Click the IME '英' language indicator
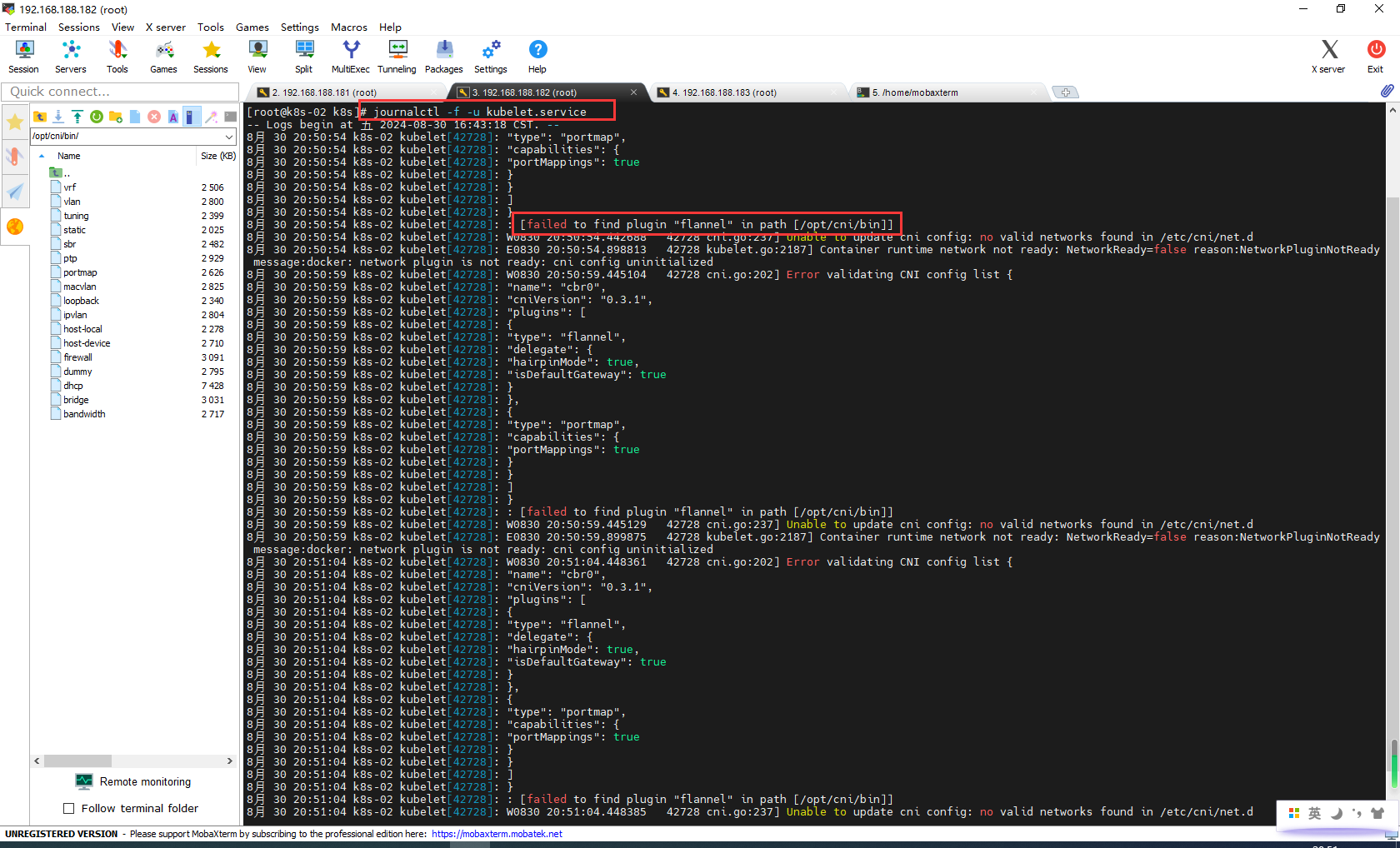The image size is (1400, 848). click(1315, 814)
